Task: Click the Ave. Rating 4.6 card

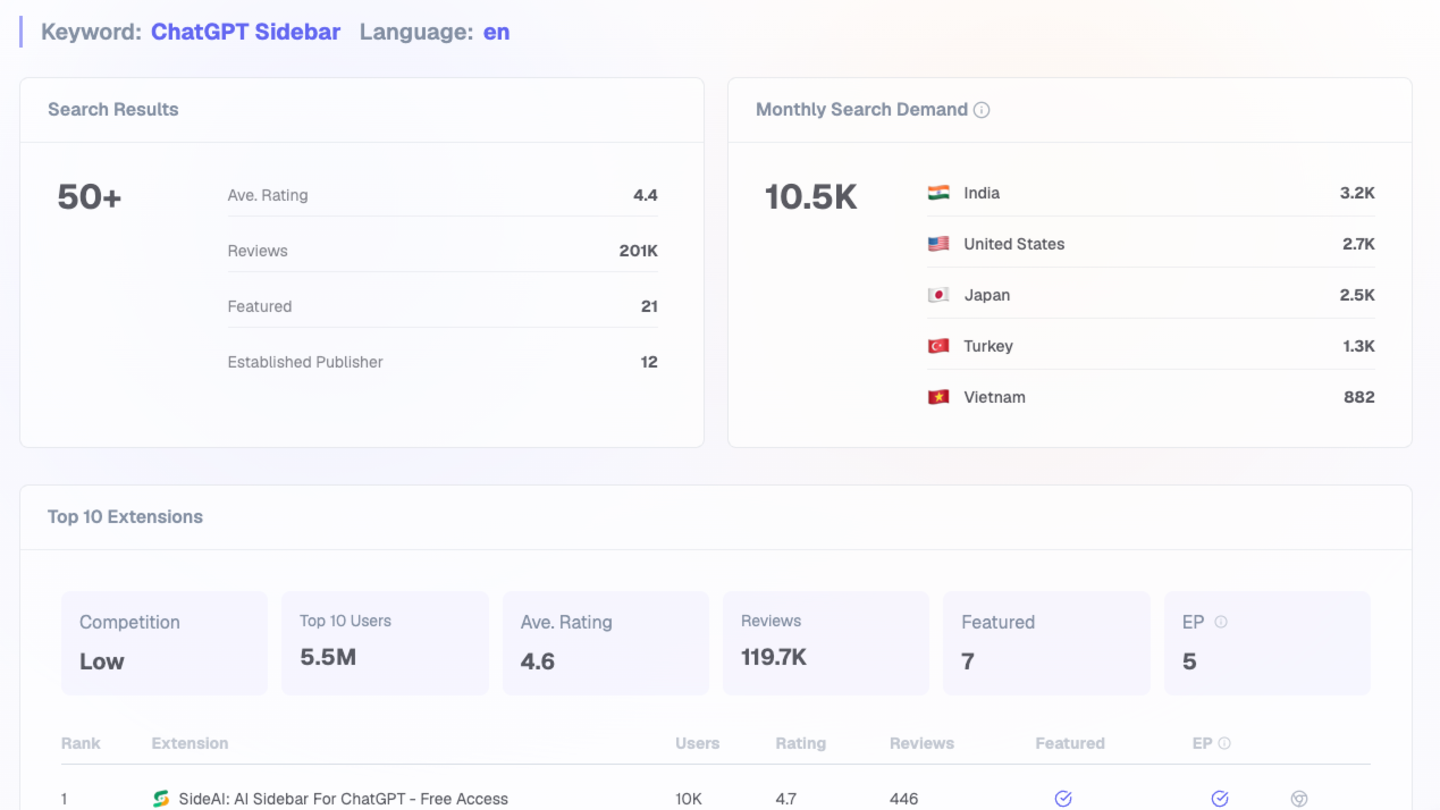Action: click(x=606, y=643)
